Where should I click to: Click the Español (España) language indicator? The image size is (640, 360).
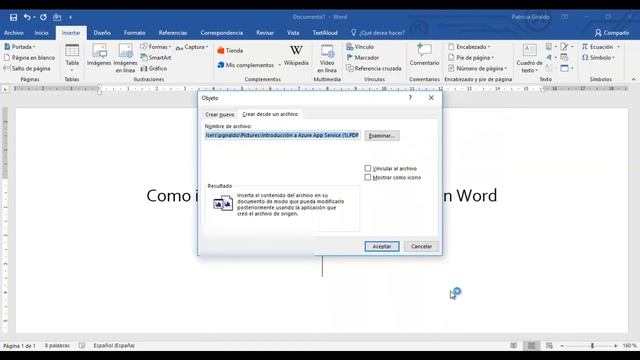pyautogui.click(x=114, y=346)
